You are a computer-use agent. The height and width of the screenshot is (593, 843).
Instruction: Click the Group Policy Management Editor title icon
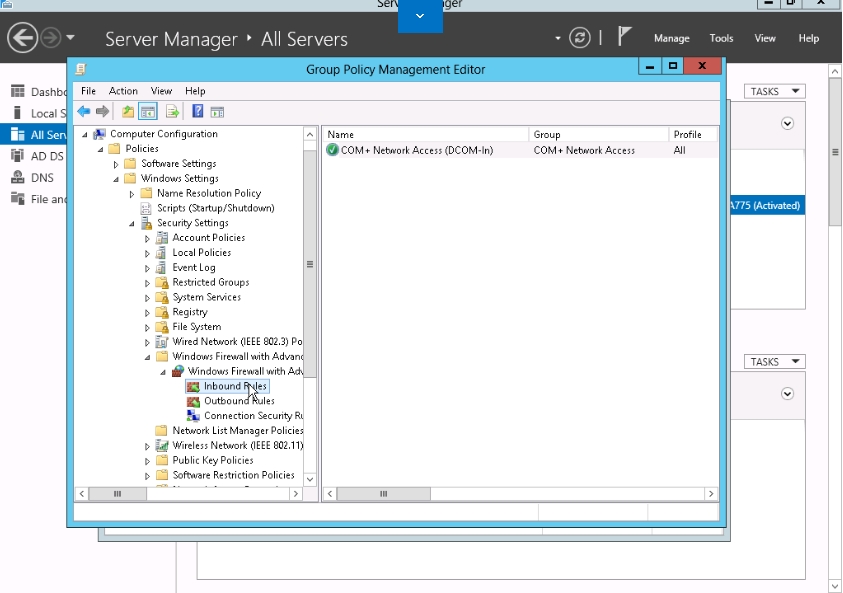(81, 69)
